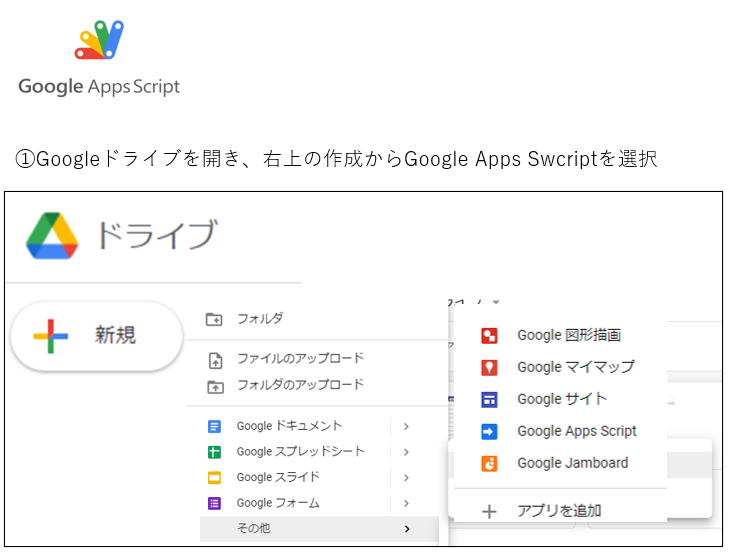730x554 pixels.
Task: Choose アプリを追加 option
Action: (561, 511)
